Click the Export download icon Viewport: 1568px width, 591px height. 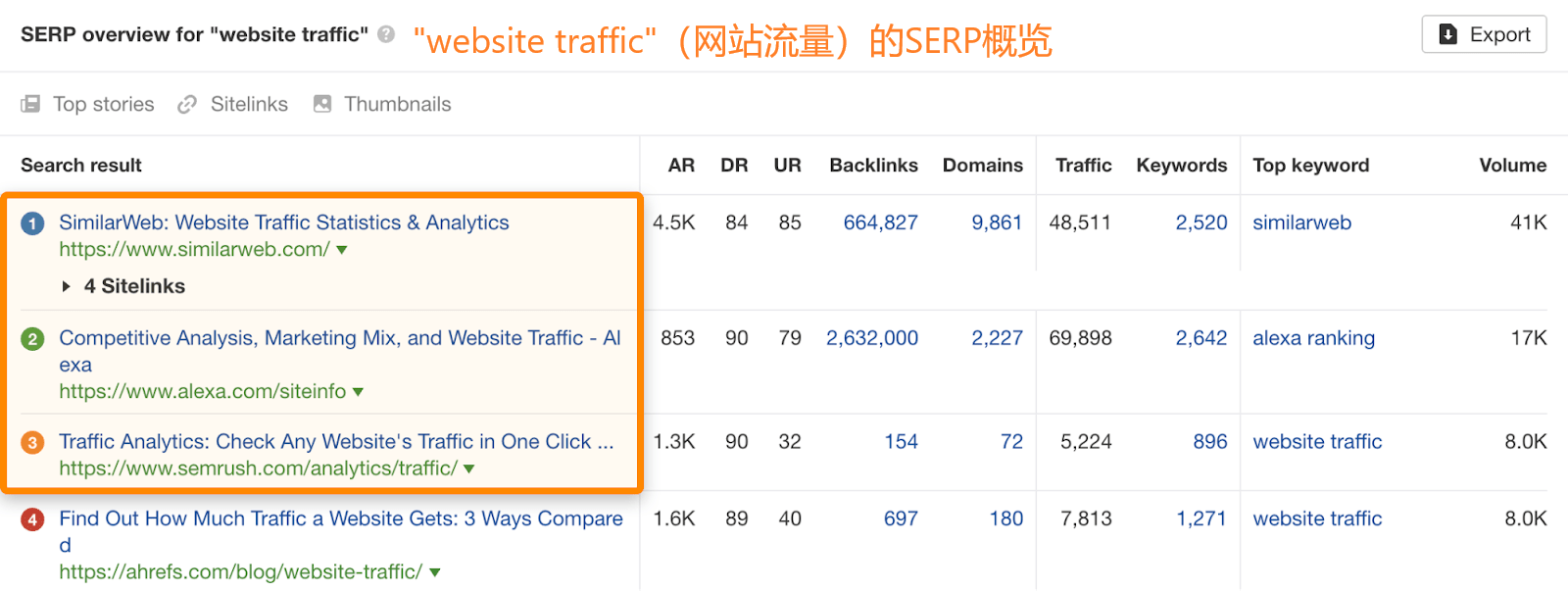click(x=1447, y=34)
